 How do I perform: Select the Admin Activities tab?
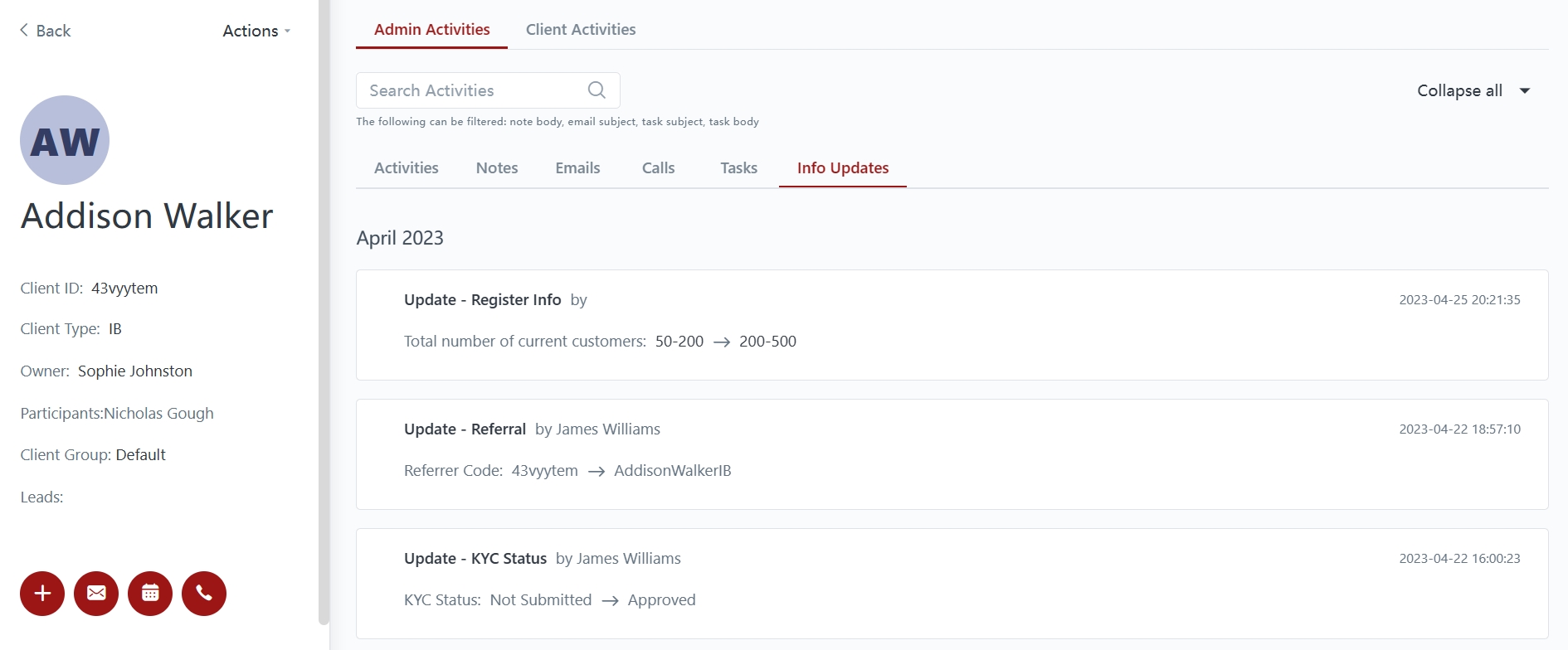[x=431, y=30]
